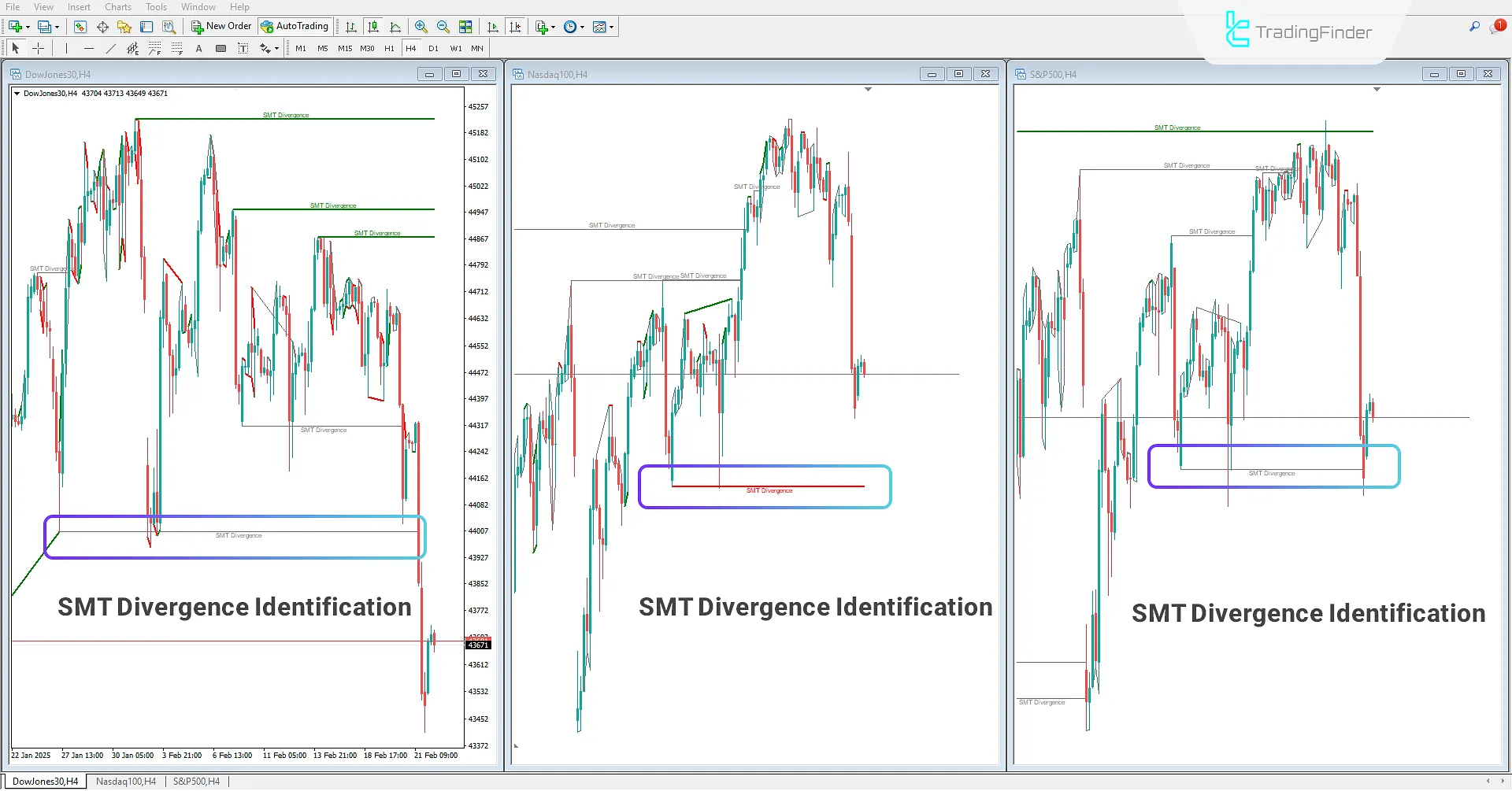Open the Insert menu
Viewport: 1512px width, 791px height.
79,6
